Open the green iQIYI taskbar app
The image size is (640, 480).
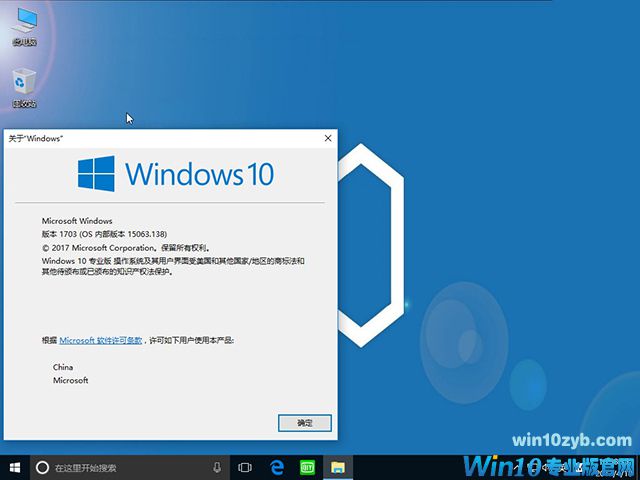[x=308, y=467]
